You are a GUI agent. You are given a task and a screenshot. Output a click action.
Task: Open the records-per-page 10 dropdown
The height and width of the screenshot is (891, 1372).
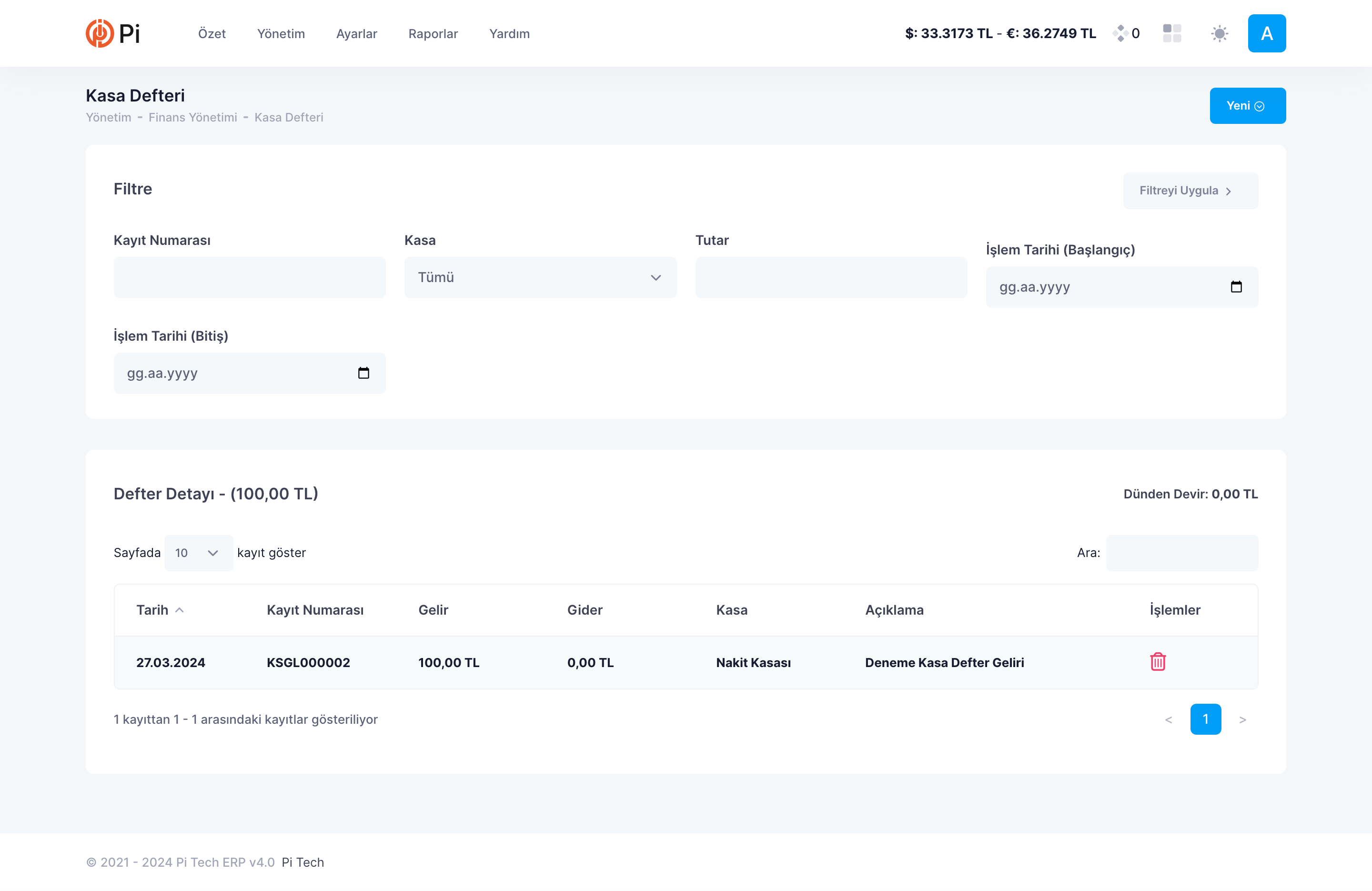point(198,553)
